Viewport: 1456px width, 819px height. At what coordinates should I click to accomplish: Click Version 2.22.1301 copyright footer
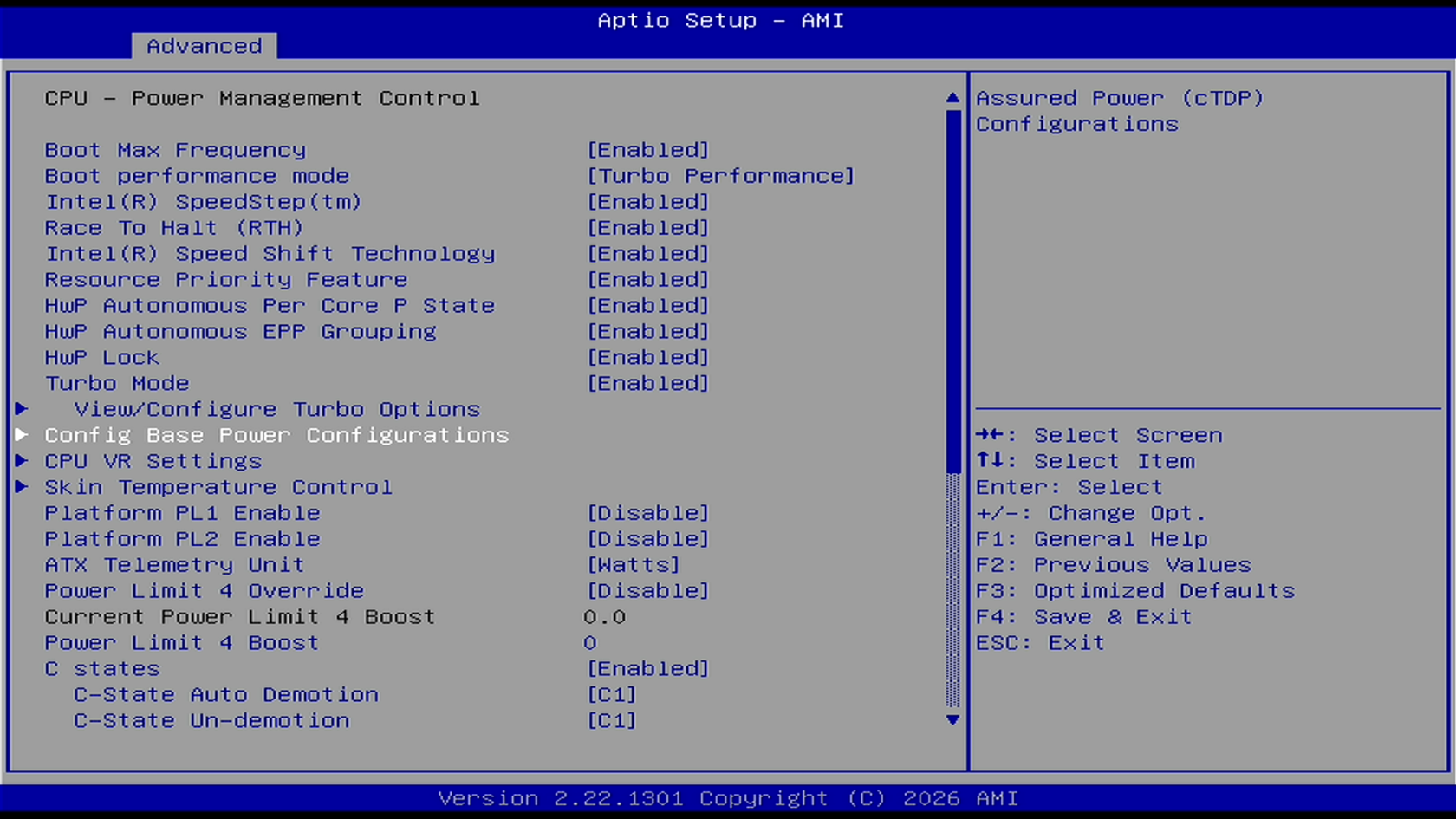point(728,798)
